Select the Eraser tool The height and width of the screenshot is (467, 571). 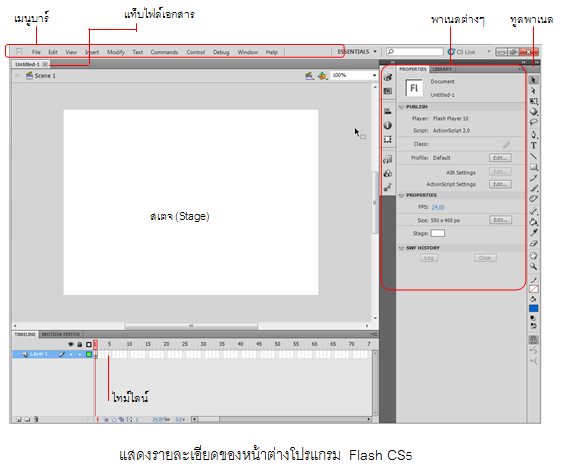point(533,243)
